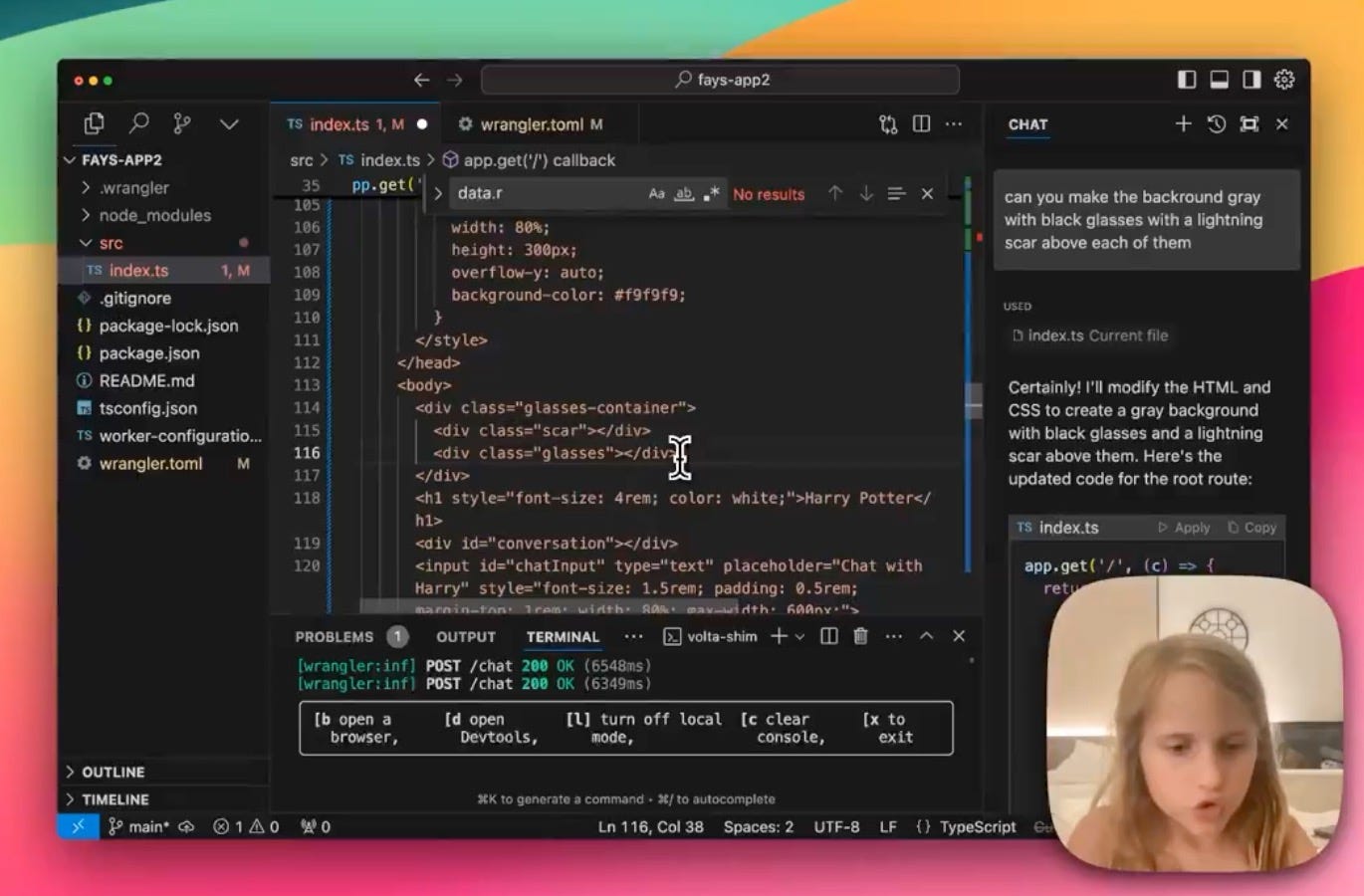Click the main* branch status item
This screenshot has width=1364, height=896.
coord(138,826)
